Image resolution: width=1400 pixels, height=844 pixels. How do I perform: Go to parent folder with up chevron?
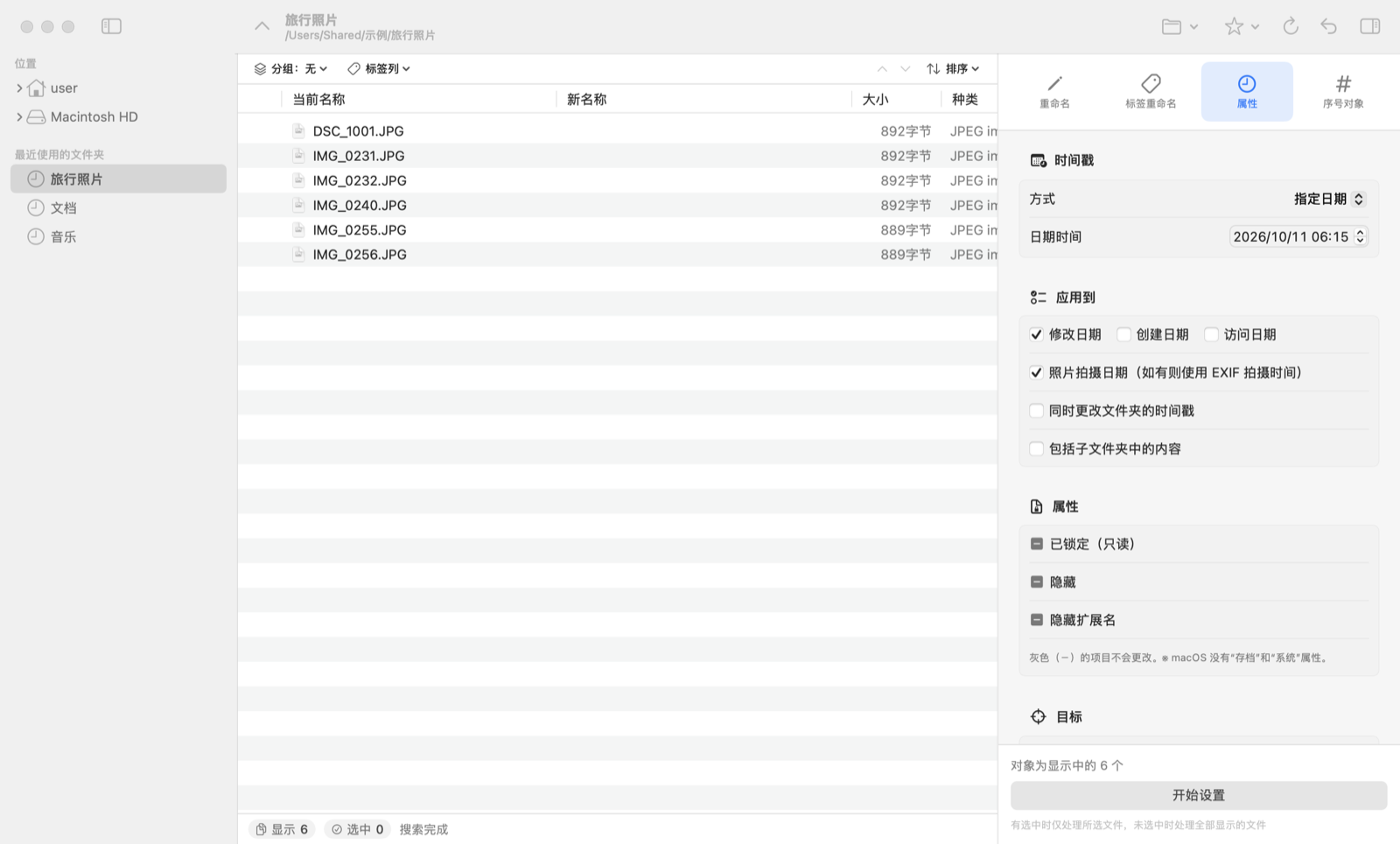pos(262,26)
